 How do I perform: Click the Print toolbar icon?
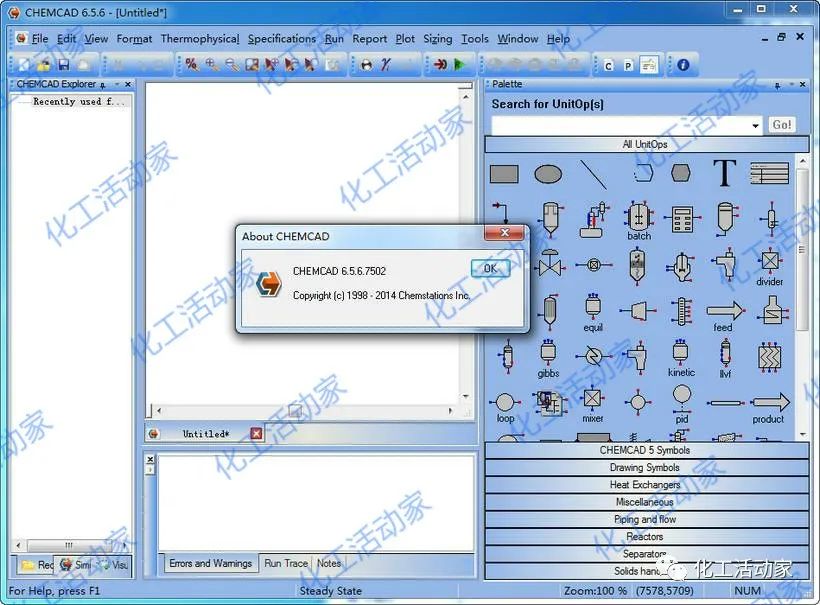point(367,65)
